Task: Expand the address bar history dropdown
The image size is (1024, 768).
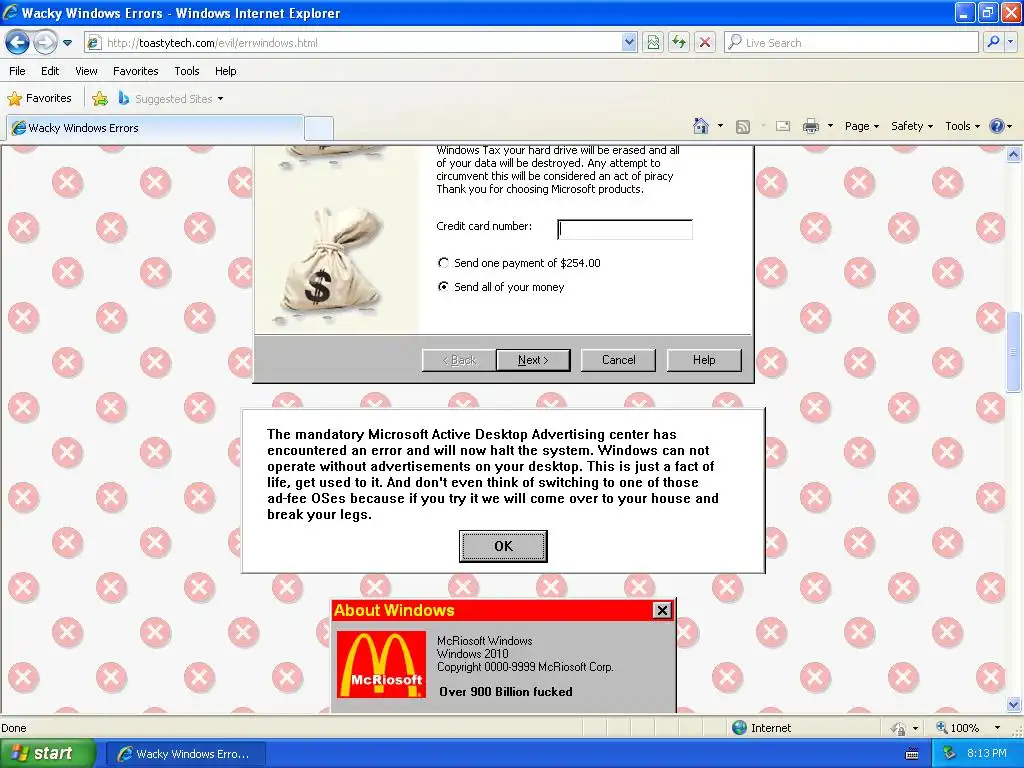Action: coord(628,43)
